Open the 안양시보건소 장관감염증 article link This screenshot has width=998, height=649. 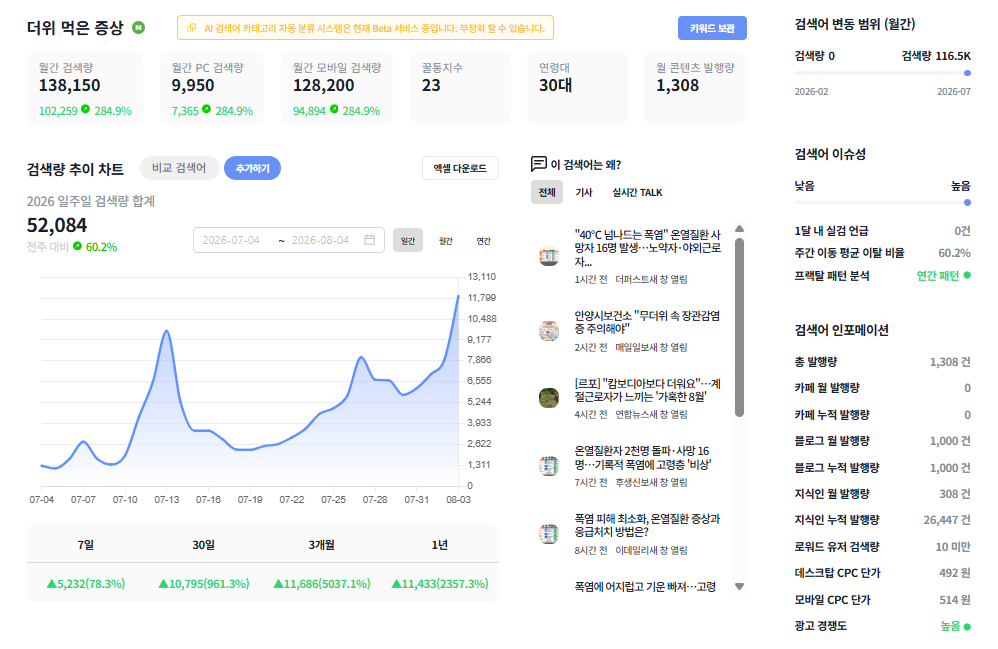647,322
